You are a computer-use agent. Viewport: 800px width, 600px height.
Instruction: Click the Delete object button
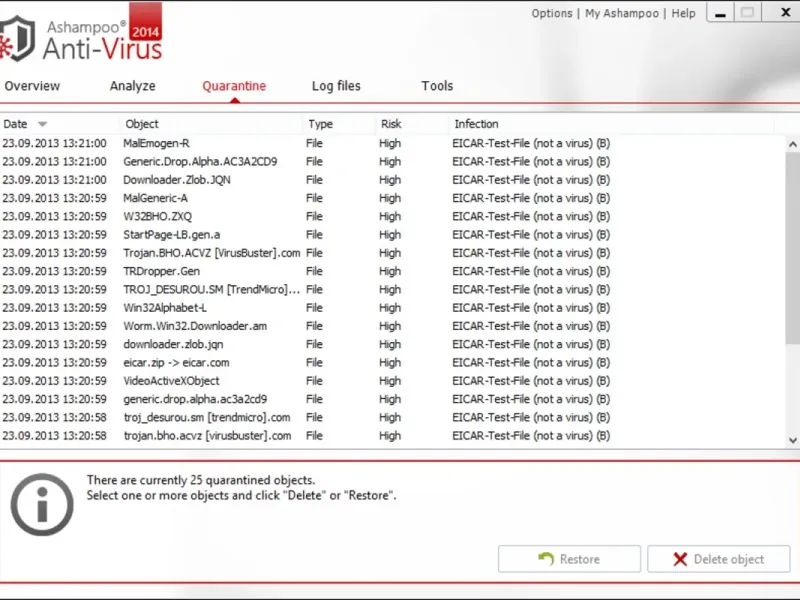(719, 559)
